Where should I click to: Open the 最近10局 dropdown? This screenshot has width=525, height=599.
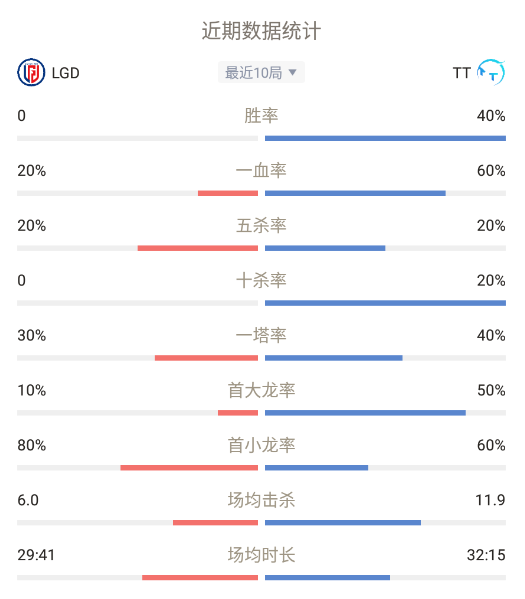(x=261, y=72)
